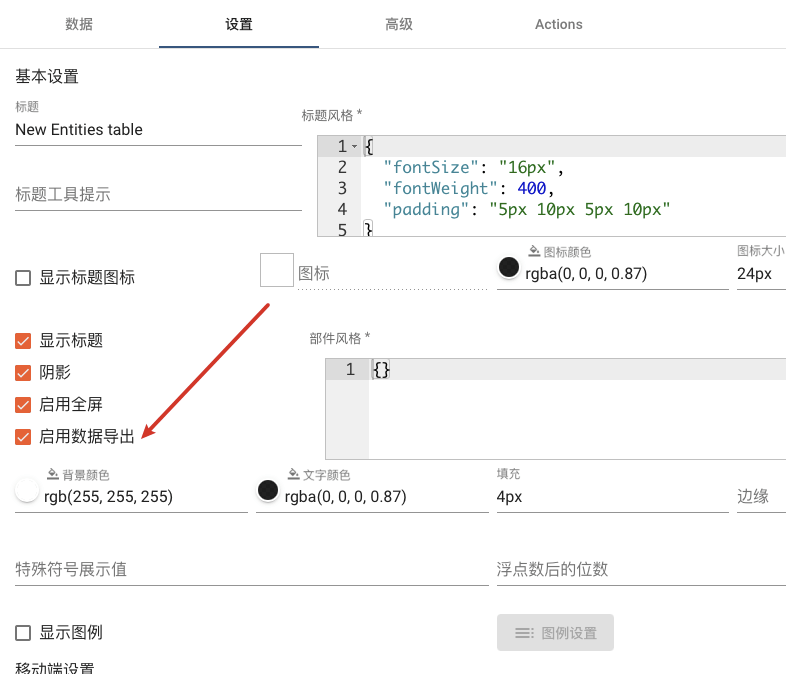Turn off 启用全屏 checkbox
Viewport: 786px width, 674px height.
pos(23,405)
